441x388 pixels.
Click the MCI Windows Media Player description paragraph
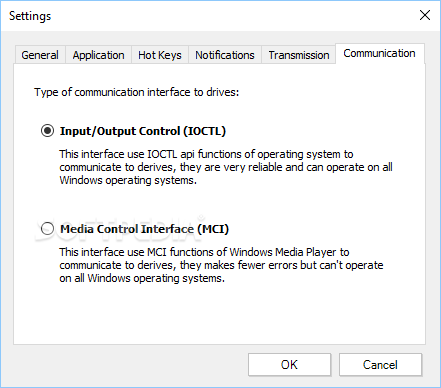(x=221, y=265)
